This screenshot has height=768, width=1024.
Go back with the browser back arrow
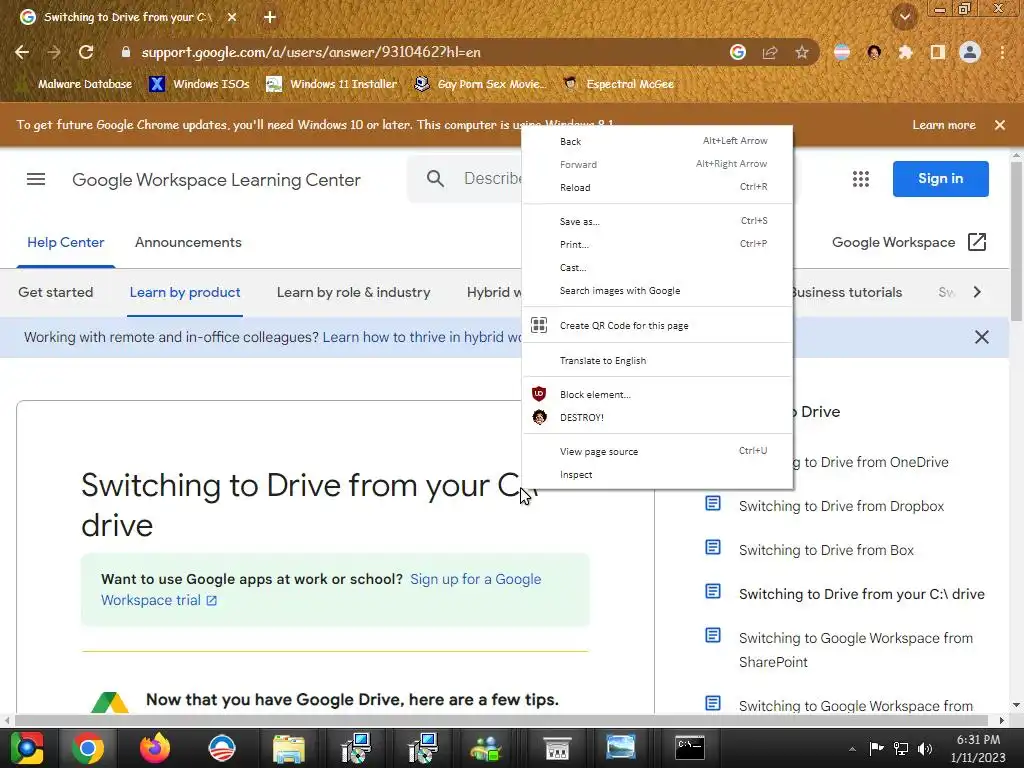[x=22, y=52]
